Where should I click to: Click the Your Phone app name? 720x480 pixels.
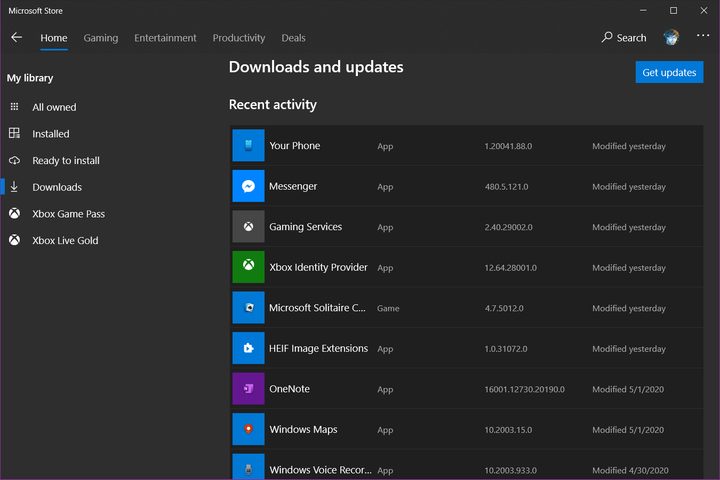[294, 146]
